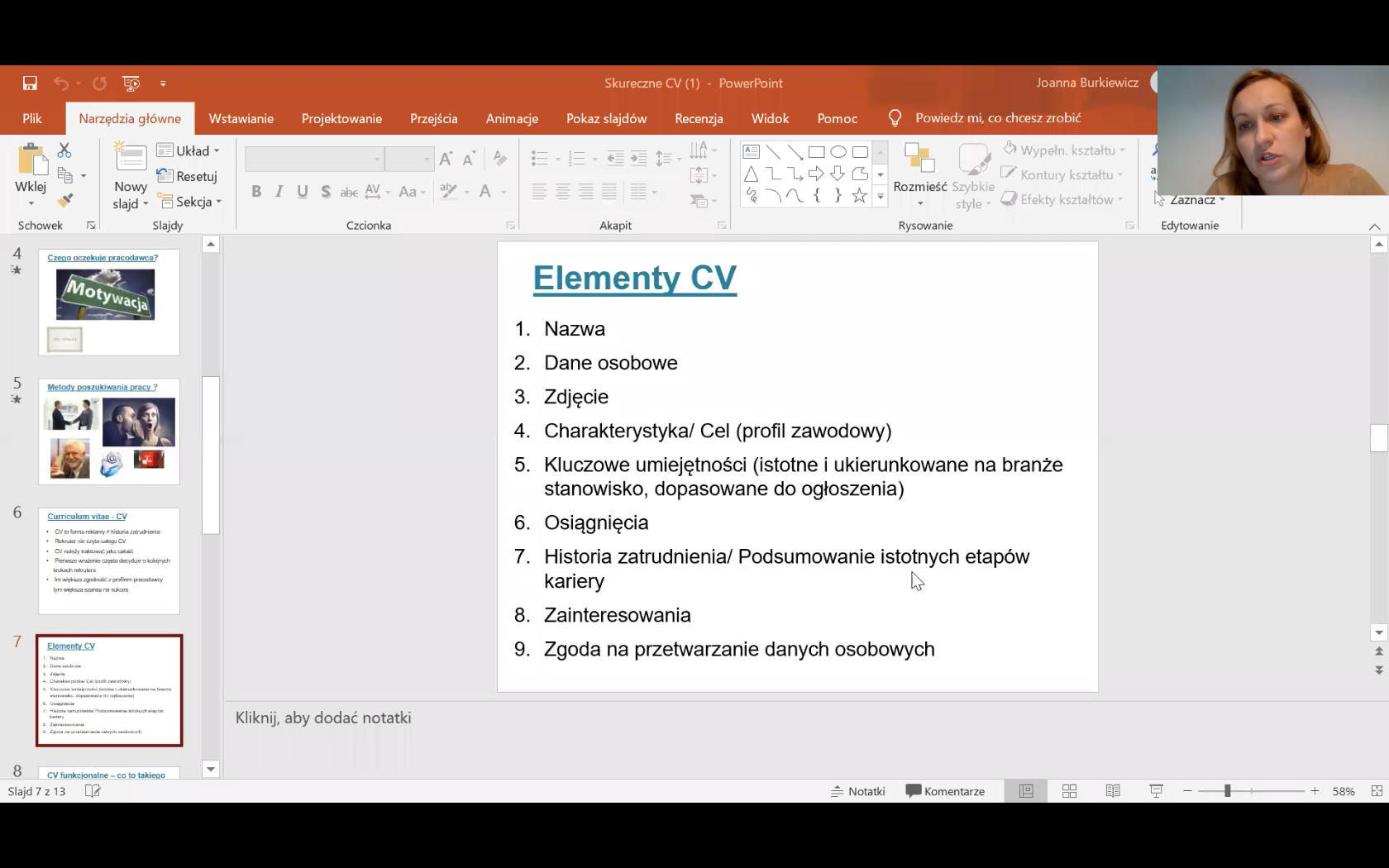Start slideshow from the quick access icon

(x=131, y=83)
